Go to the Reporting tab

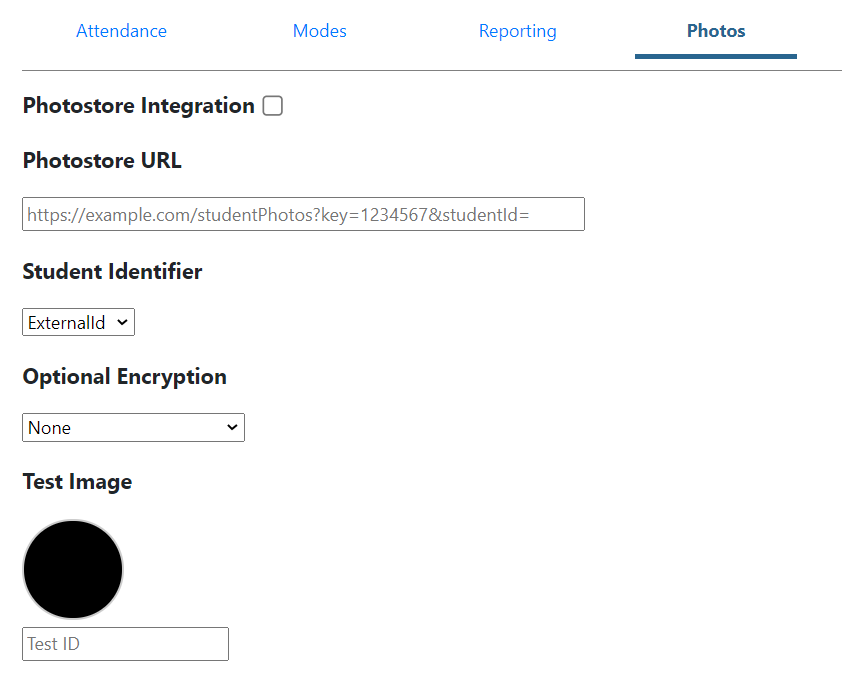click(517, 31)
